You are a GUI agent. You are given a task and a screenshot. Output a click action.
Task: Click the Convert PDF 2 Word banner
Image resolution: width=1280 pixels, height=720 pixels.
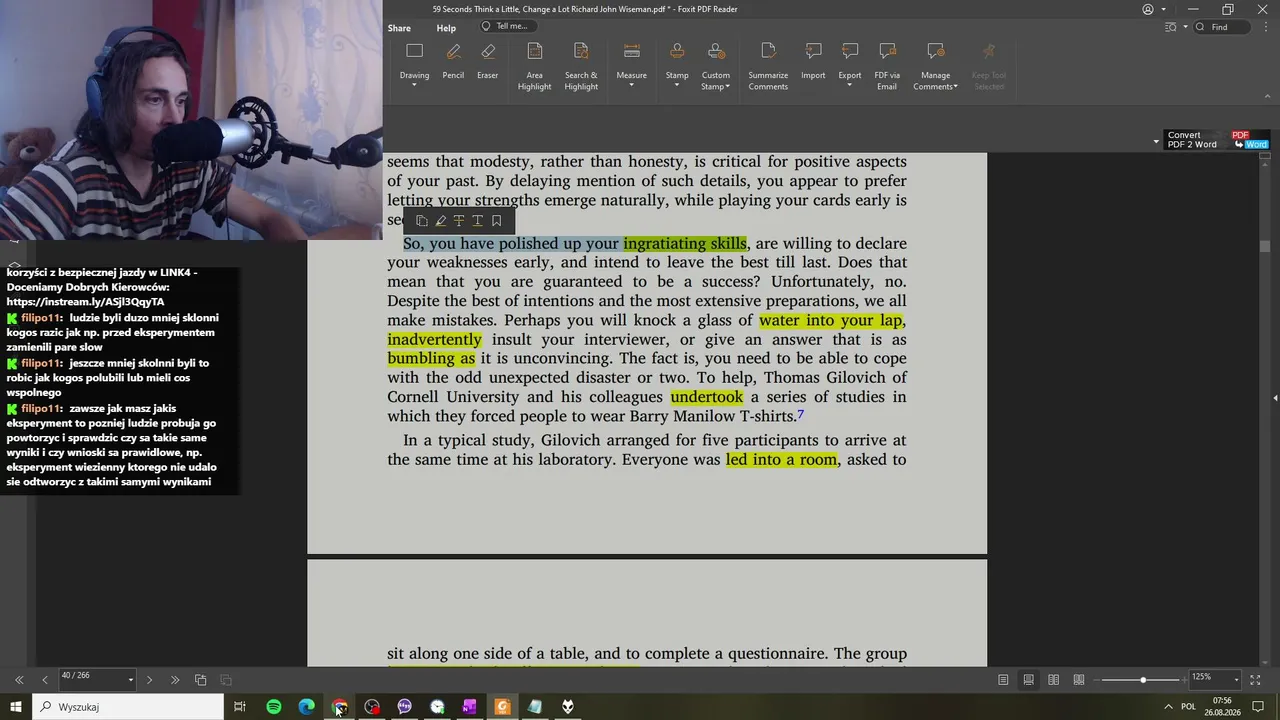[x=1217, y=140]
